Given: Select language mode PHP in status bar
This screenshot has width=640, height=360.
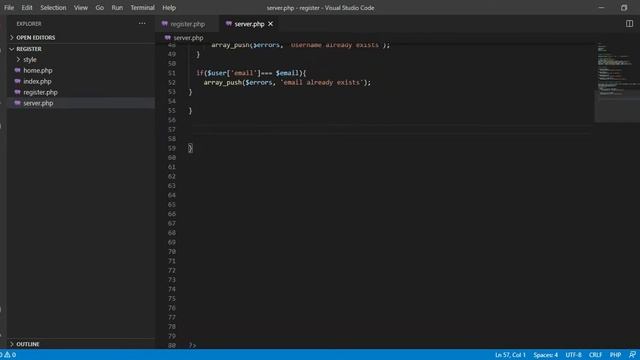Looking at the screenshot, I should [x=615, y=355].
